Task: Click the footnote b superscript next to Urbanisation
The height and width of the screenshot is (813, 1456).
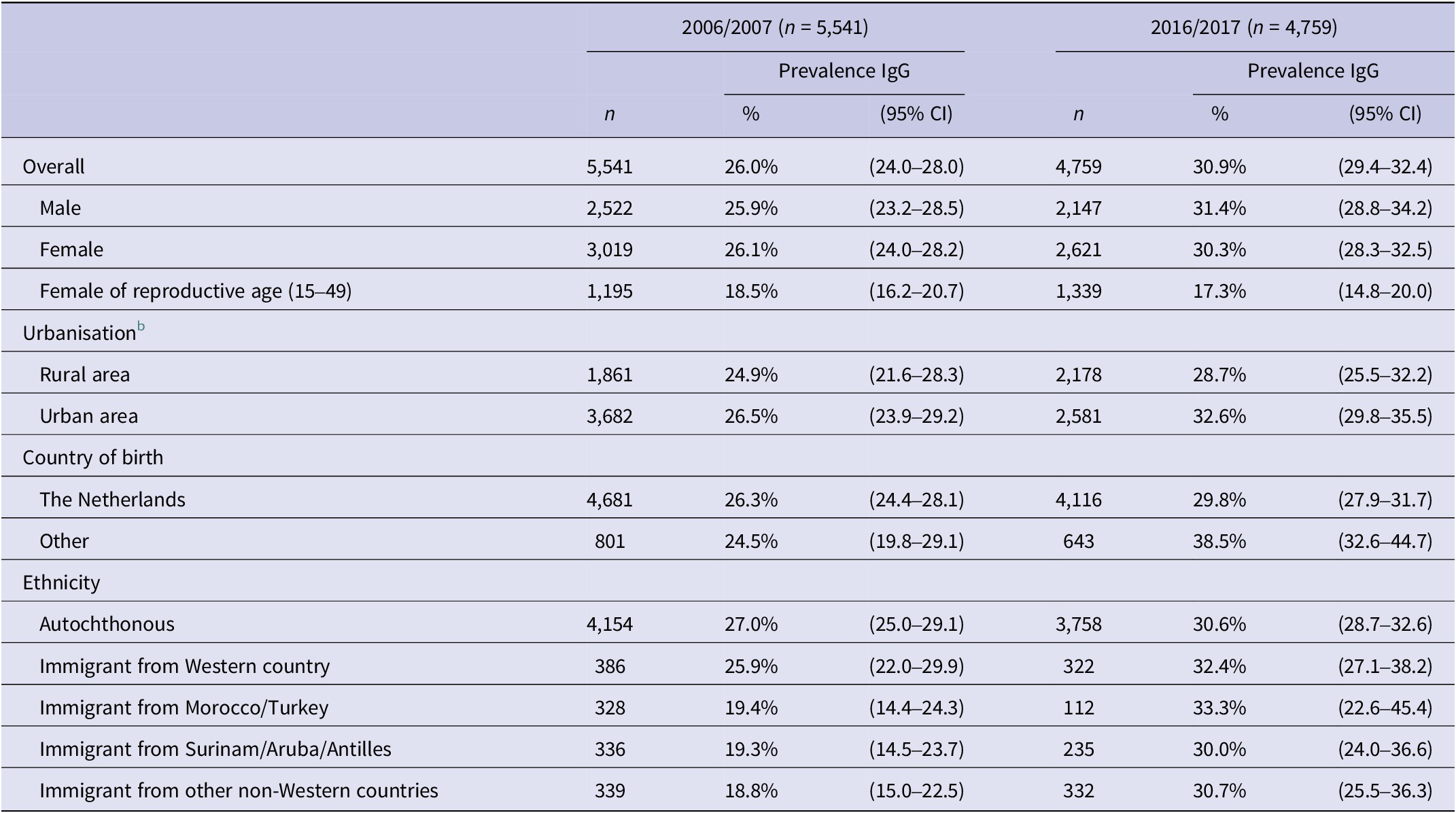Action: (141, 327)
